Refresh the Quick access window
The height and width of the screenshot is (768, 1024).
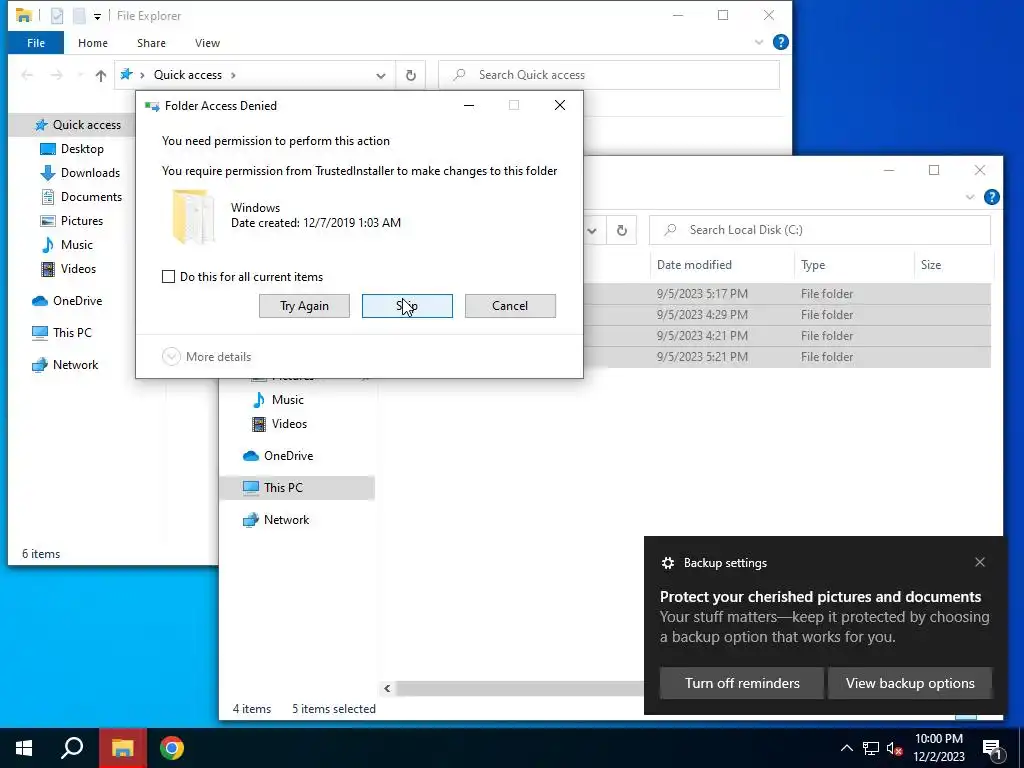(411, 75)
